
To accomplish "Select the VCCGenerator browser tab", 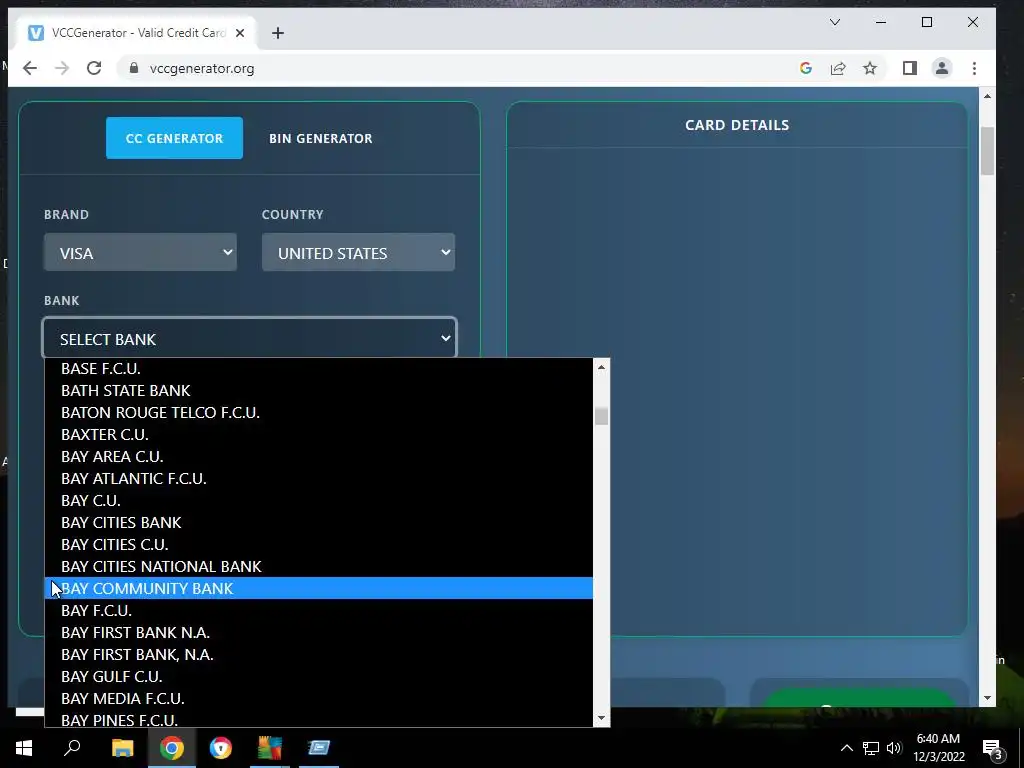I will (134, 33).
